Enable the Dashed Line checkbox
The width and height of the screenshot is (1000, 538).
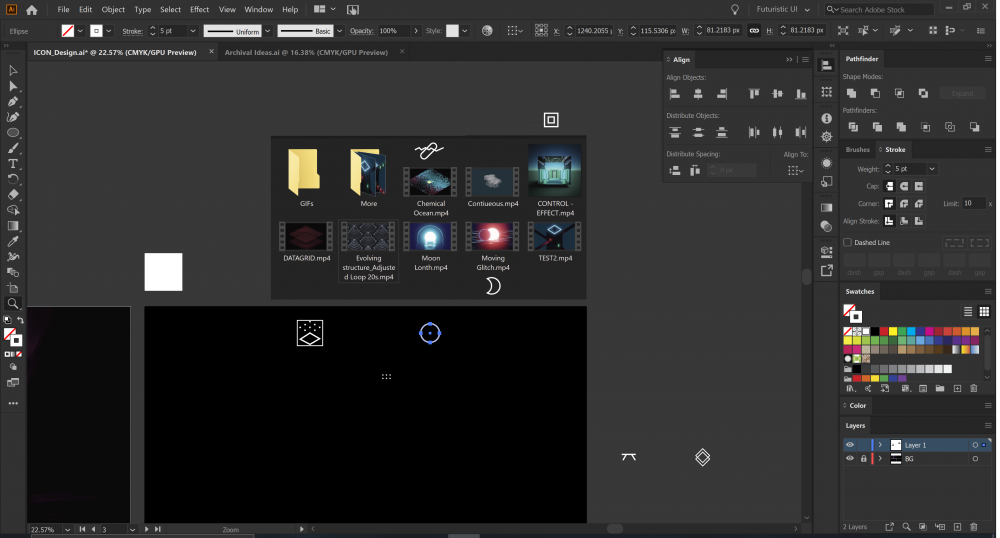pos(848,243)
